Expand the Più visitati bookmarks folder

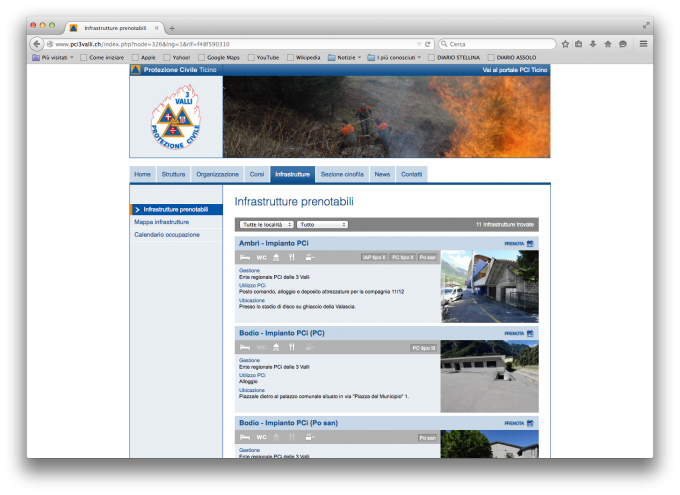53,57
